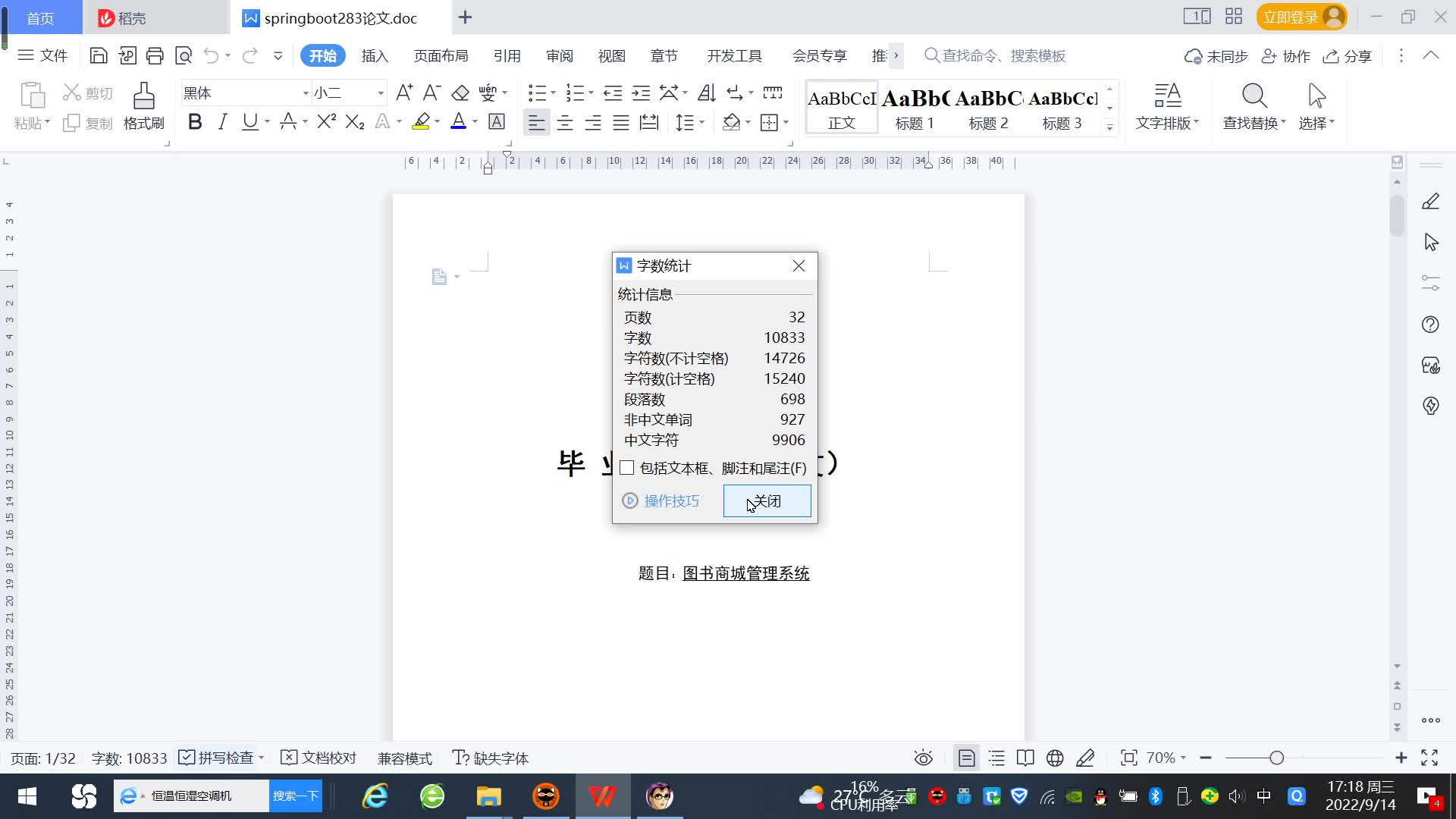Toggle spell check (拼写检查) in status bar
Screen dimensions: 1456x819
click(x=216, y=758)
